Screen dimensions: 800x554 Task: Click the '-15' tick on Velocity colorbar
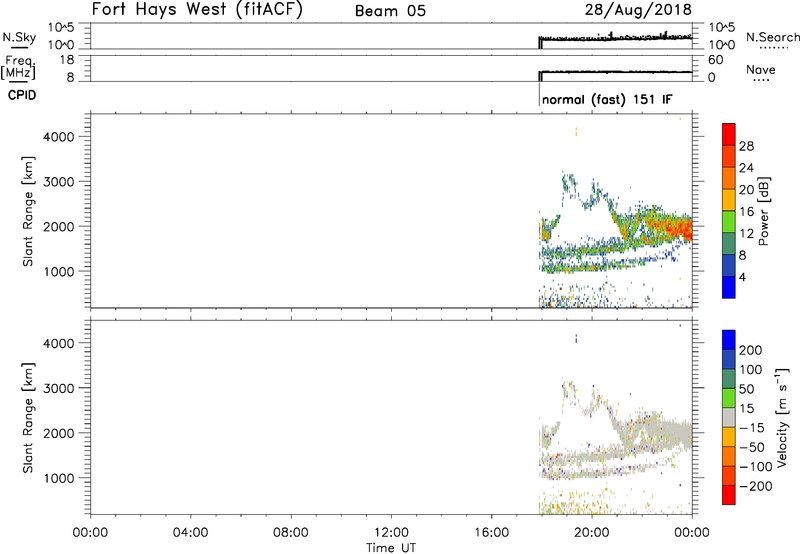[752, 428]
